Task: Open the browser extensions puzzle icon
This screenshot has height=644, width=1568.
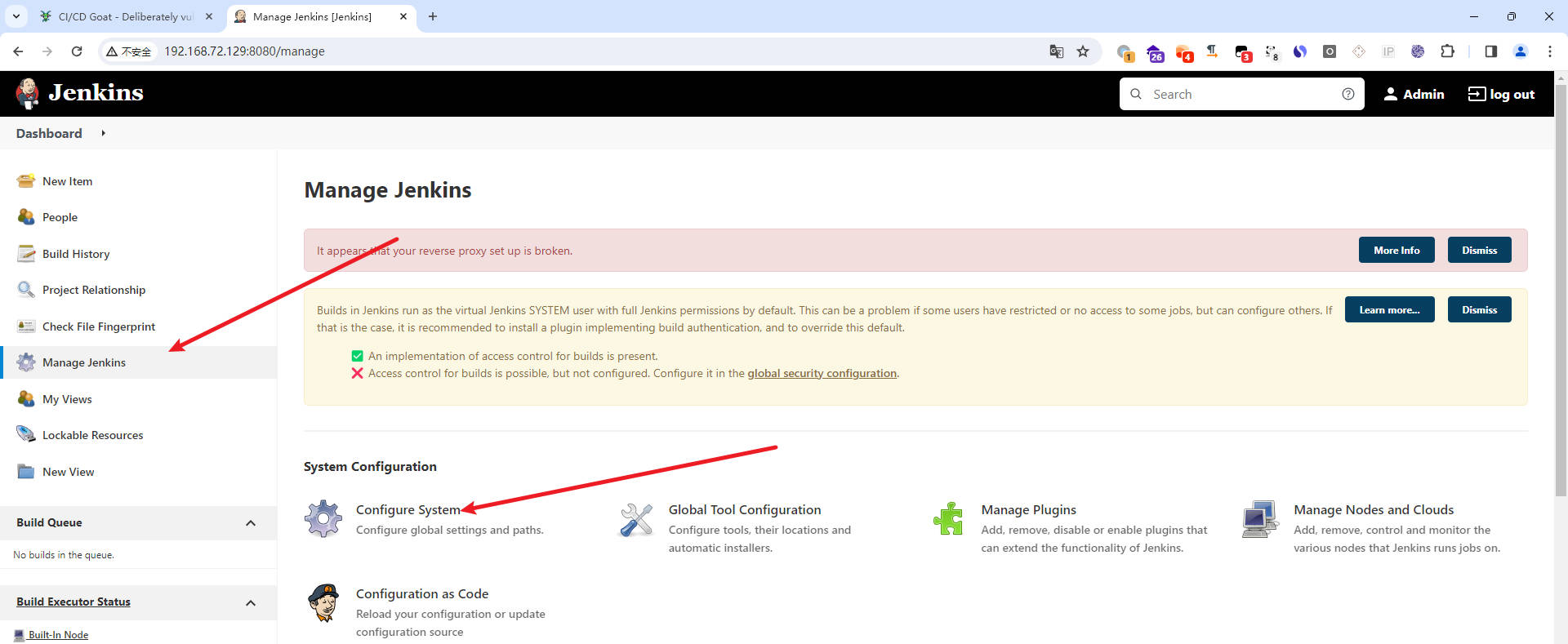Action: (1447, 51)
